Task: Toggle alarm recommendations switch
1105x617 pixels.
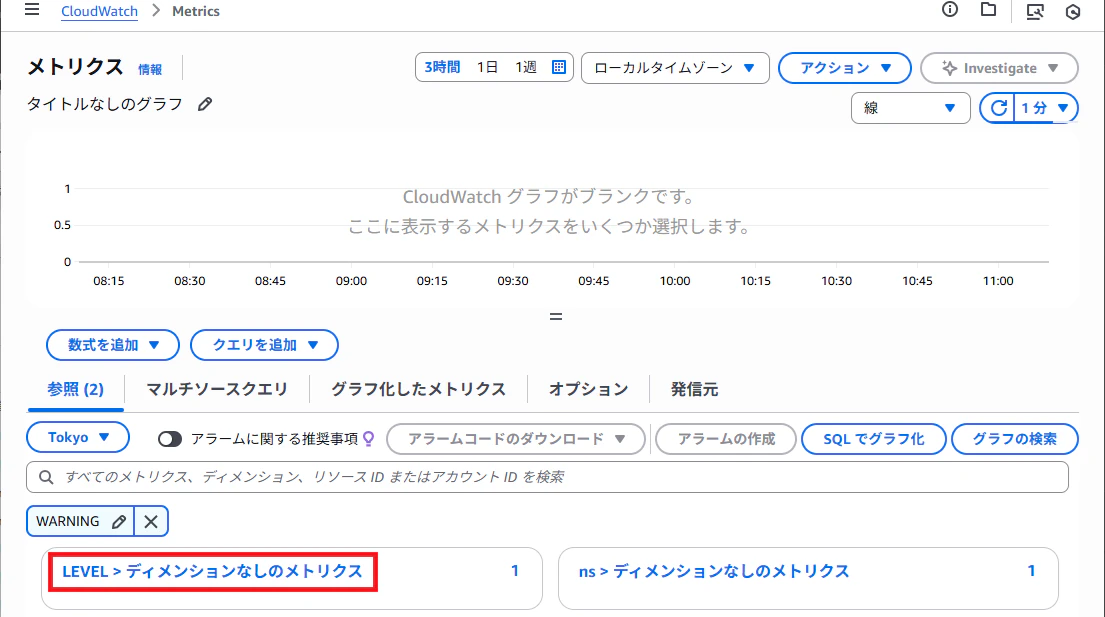Action: [x=170, y=439]
